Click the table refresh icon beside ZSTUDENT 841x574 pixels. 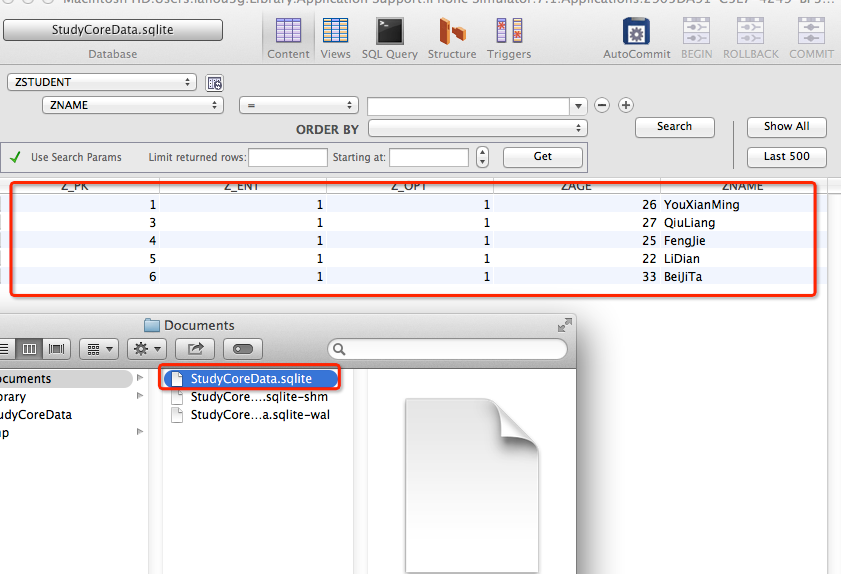pyautogui.click(x=215, y=83)
